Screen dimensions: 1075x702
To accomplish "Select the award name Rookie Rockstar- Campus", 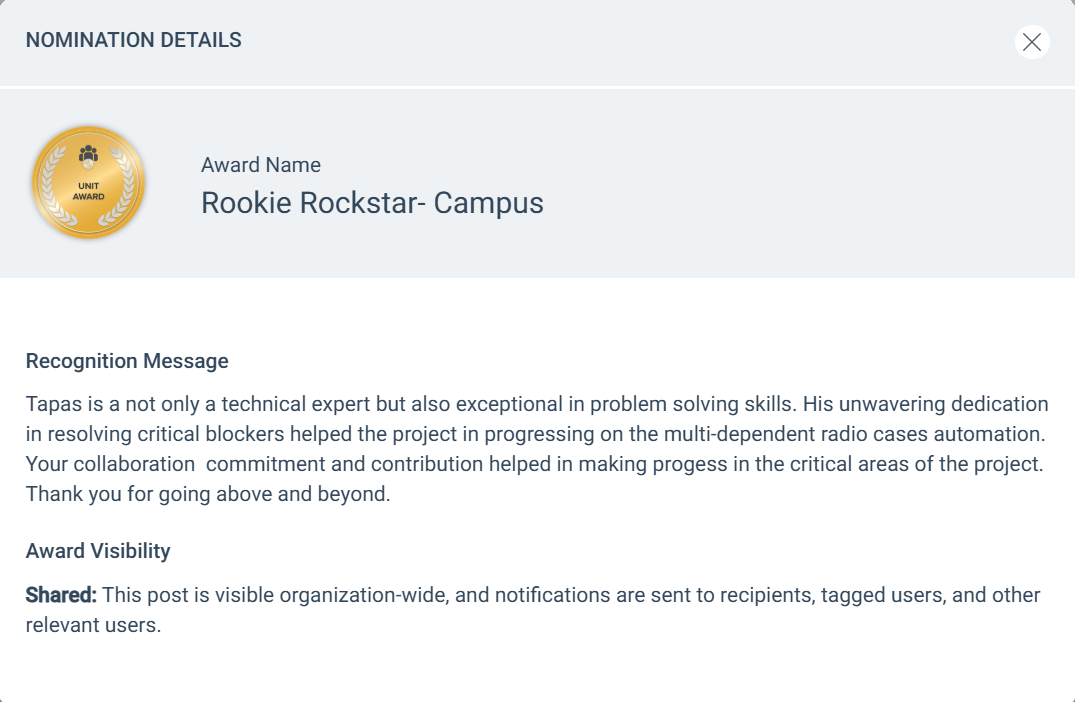I will (372, 203).
